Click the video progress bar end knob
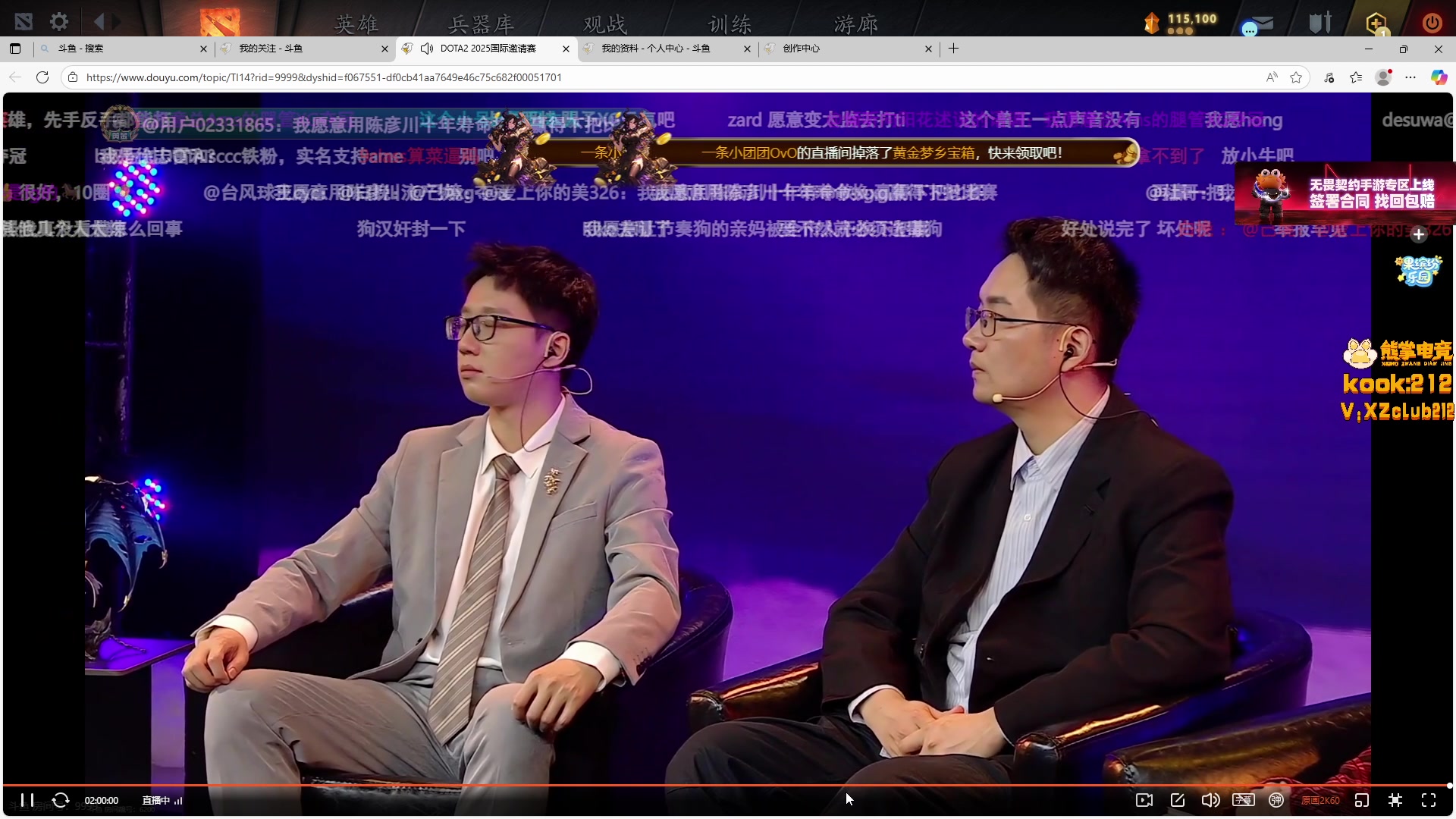 1449,785
